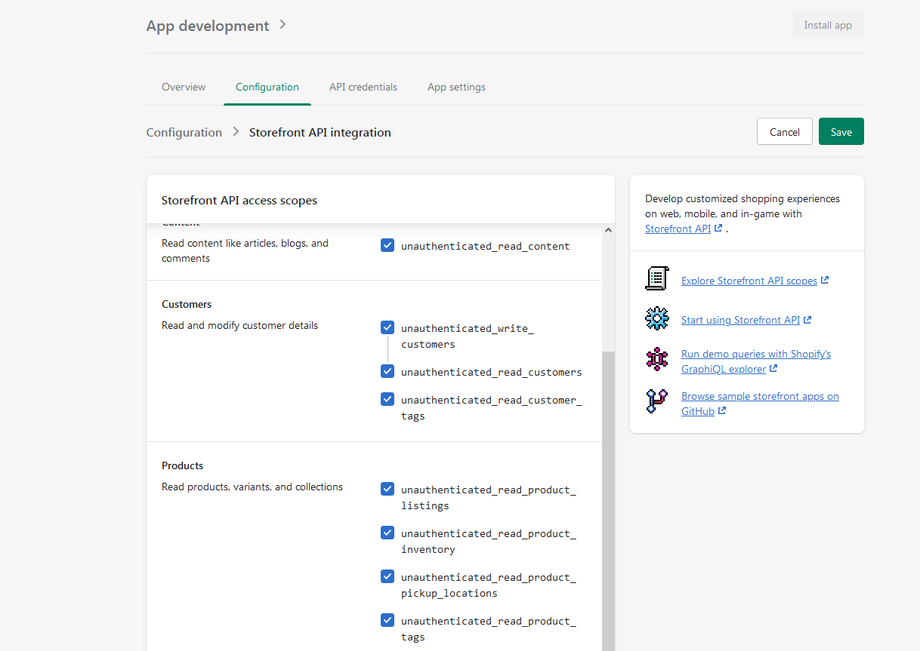Image resolution: width=920 pixels, height=651 pixels.
Task: Open Explore Storefront API scopes link
Action: pyautogui.click(x=749, y=281)
